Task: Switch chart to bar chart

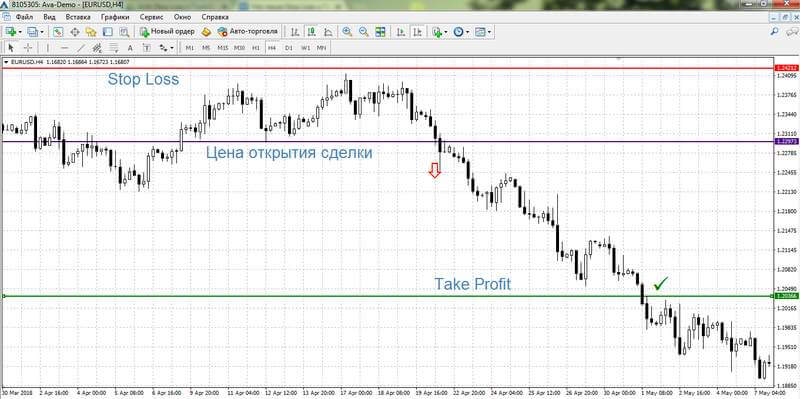Action: point(294,32)
